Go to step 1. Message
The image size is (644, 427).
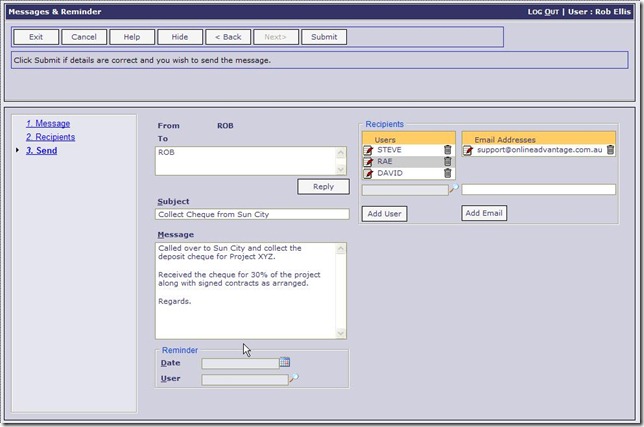48,123
